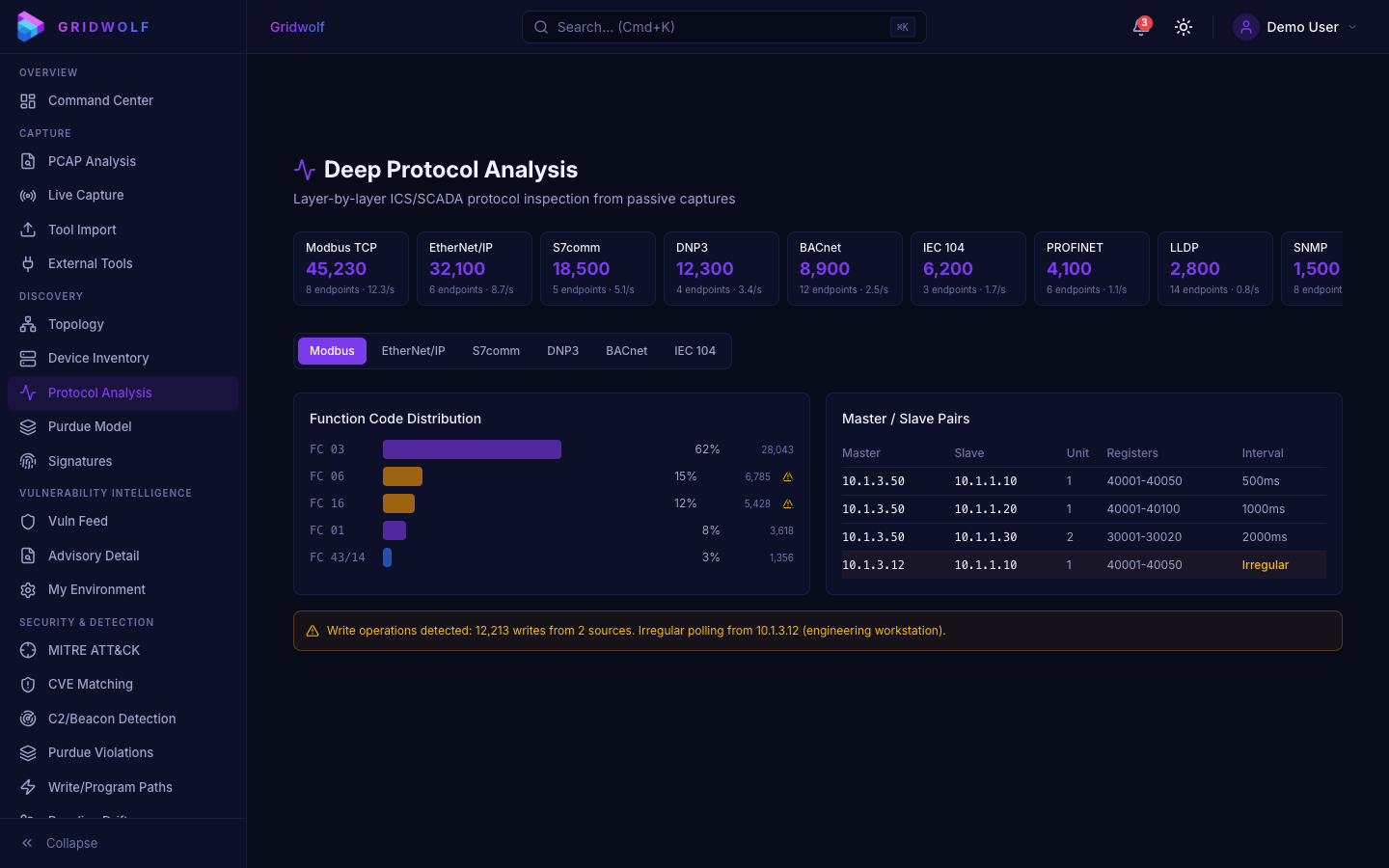Open the Demo User account dropdown
Viewport: 1389px width, 868px height.
[1296, 27]
